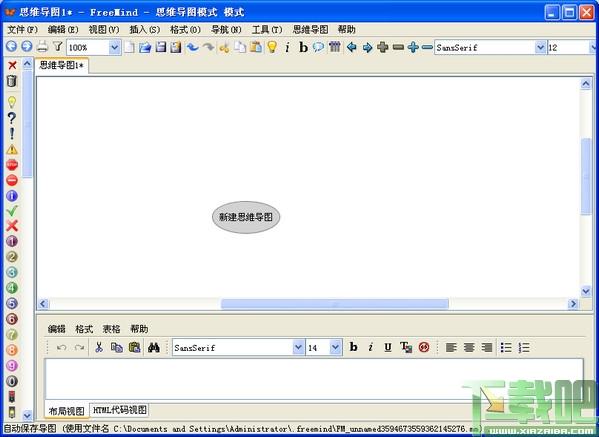The image size is (599, 437).
Task: Click the filter funnel icon
Action: [58, 47]
